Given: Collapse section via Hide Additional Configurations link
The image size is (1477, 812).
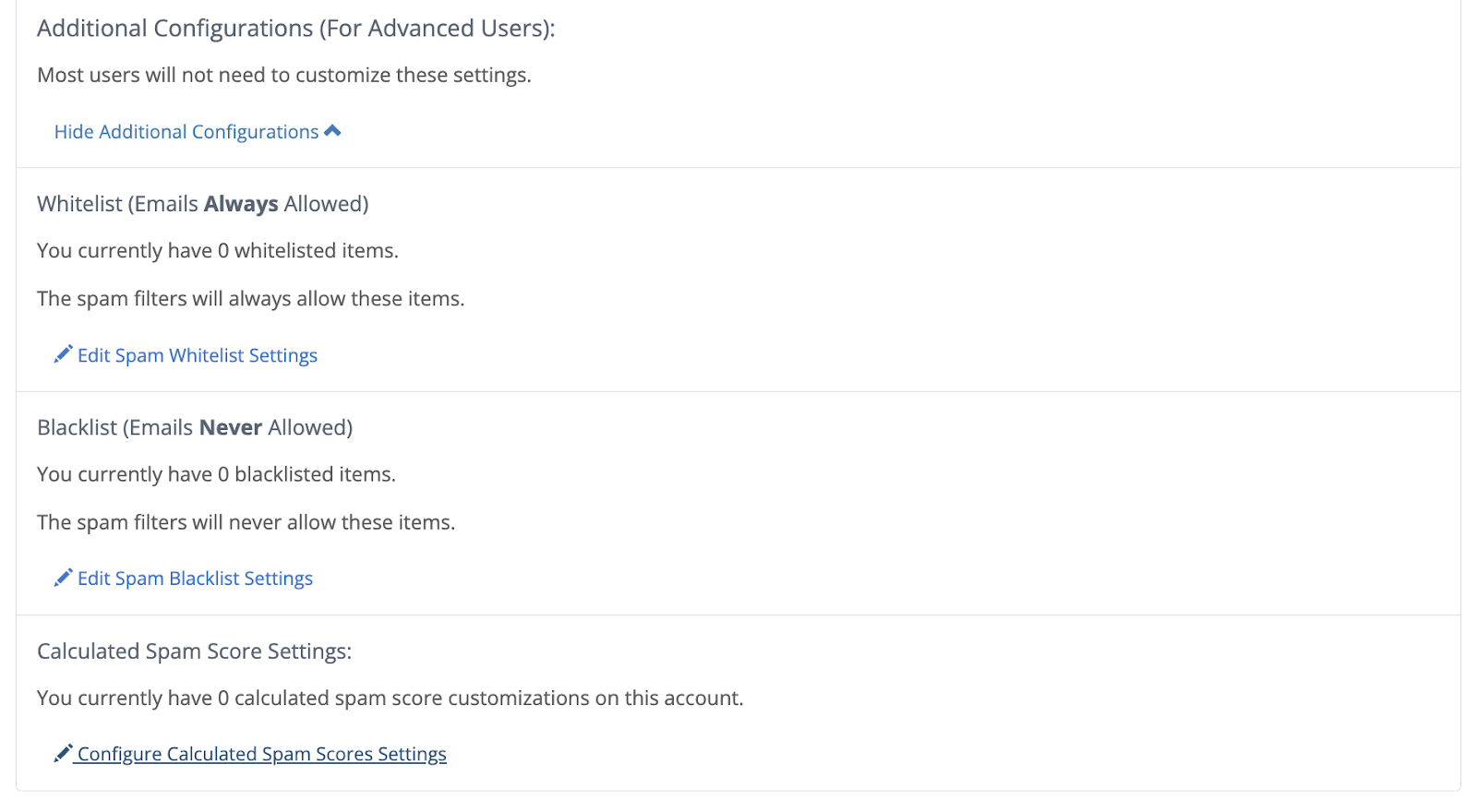Looking at the screenshot, I should tap(186, 132).
